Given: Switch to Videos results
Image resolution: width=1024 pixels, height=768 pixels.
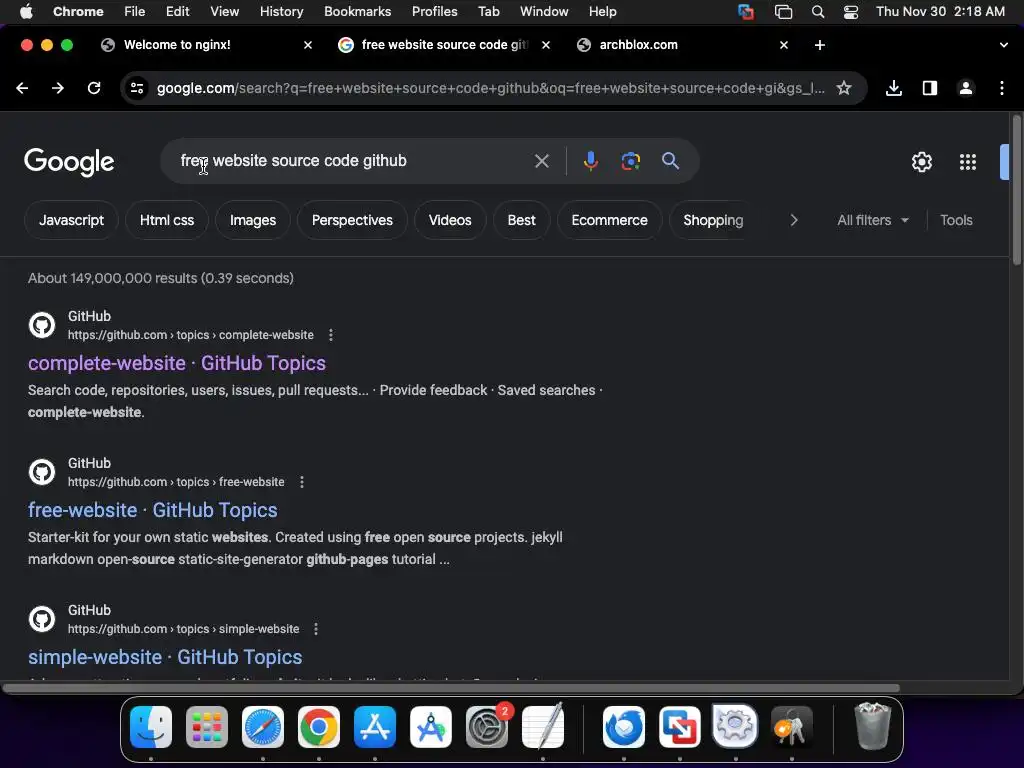Looking at the screenshot, I should 450,220.
